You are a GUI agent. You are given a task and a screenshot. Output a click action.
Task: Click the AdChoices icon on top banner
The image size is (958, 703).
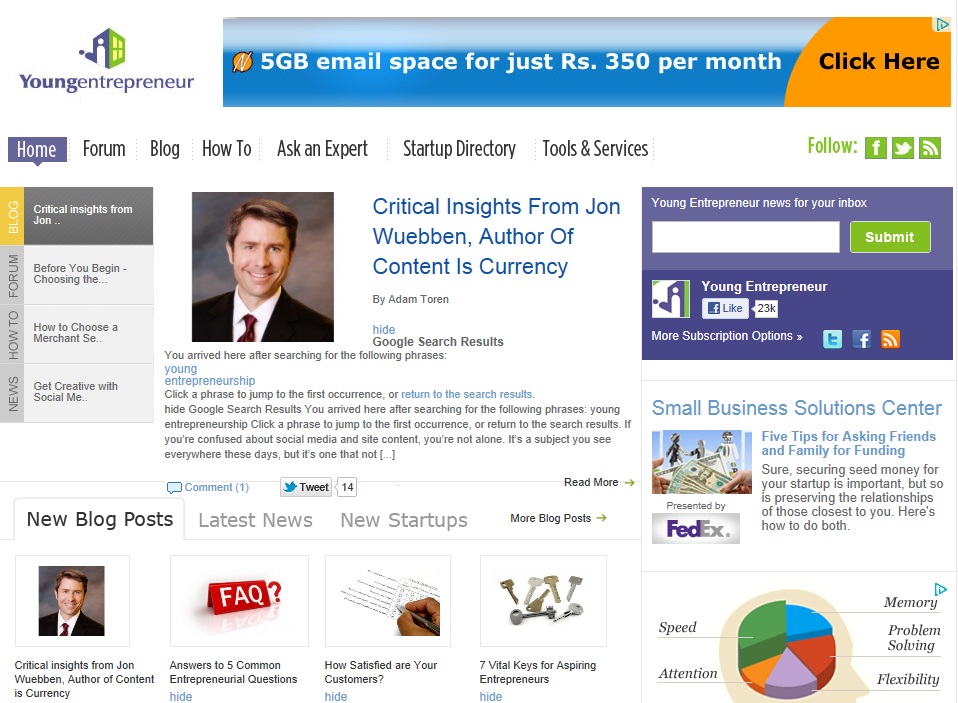(943, 24)
